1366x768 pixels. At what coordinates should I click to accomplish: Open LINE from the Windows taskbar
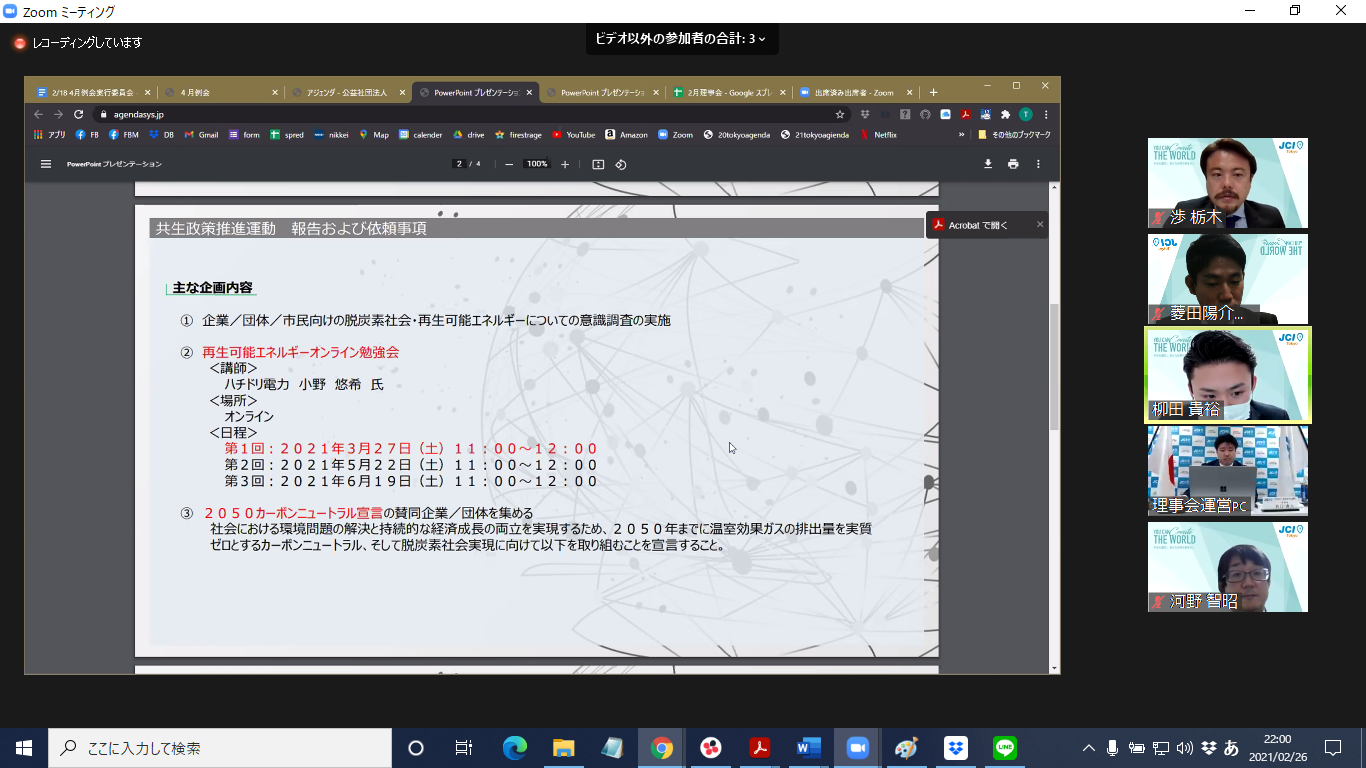tap(1004, 748)
